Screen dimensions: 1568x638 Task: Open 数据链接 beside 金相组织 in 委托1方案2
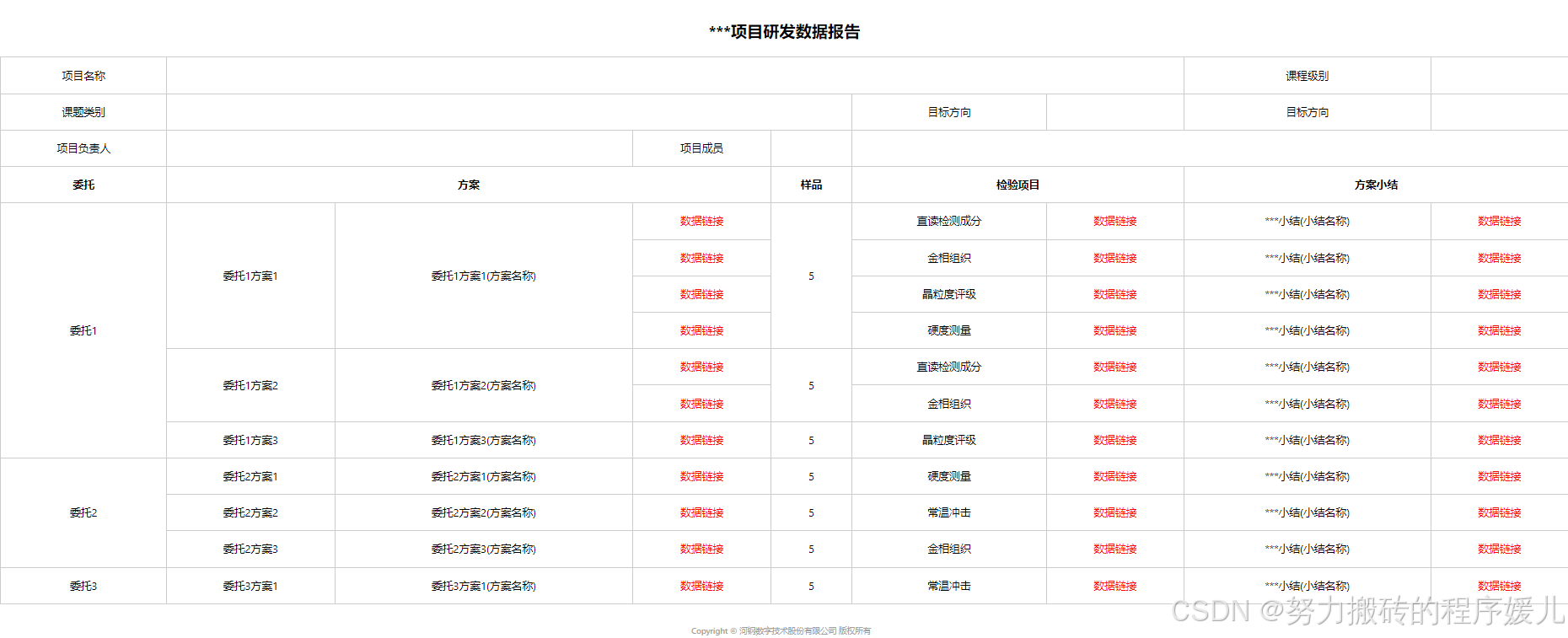pos(1114,404)
